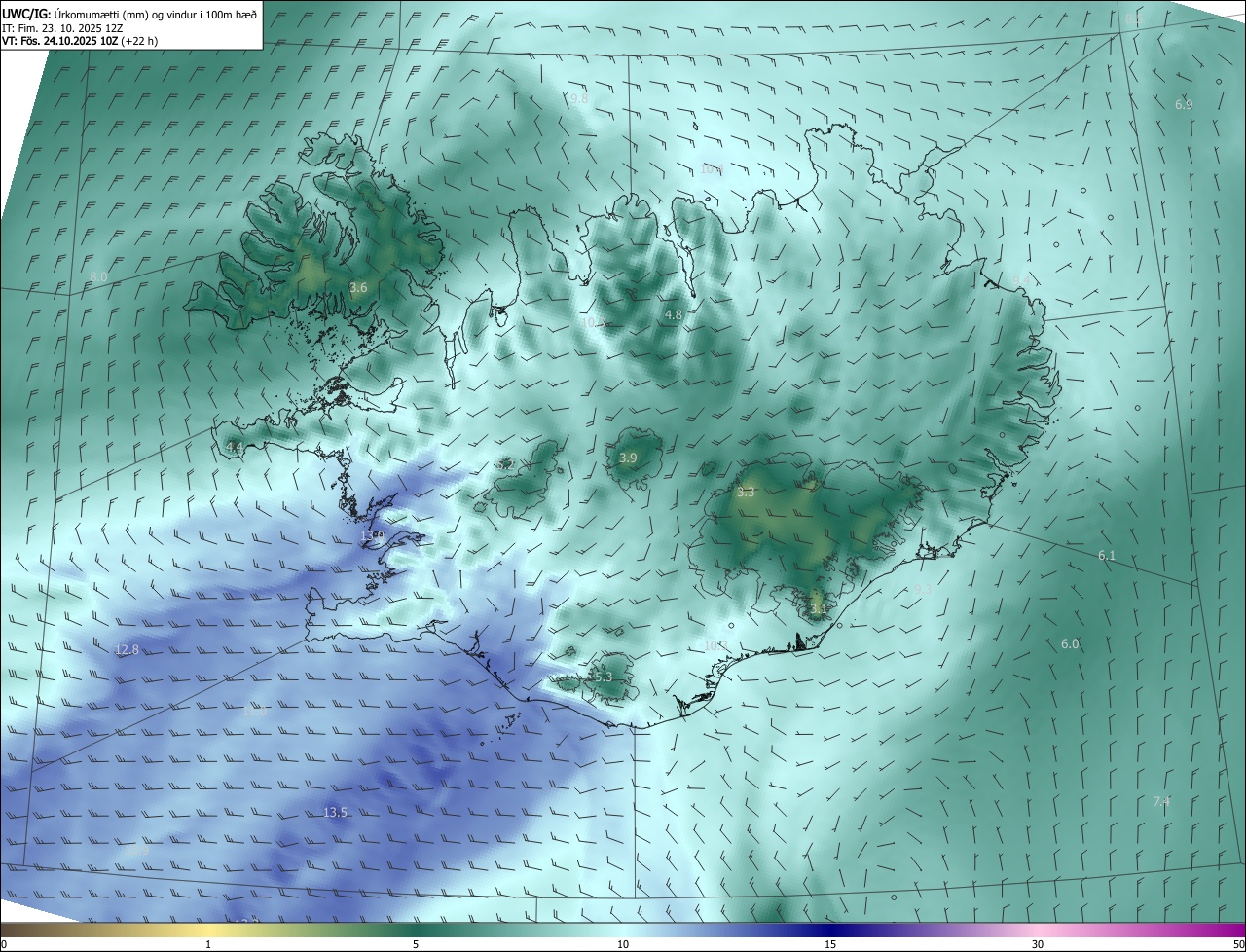Click the 6.0 value label in the southeast sea

(1070, 644)
